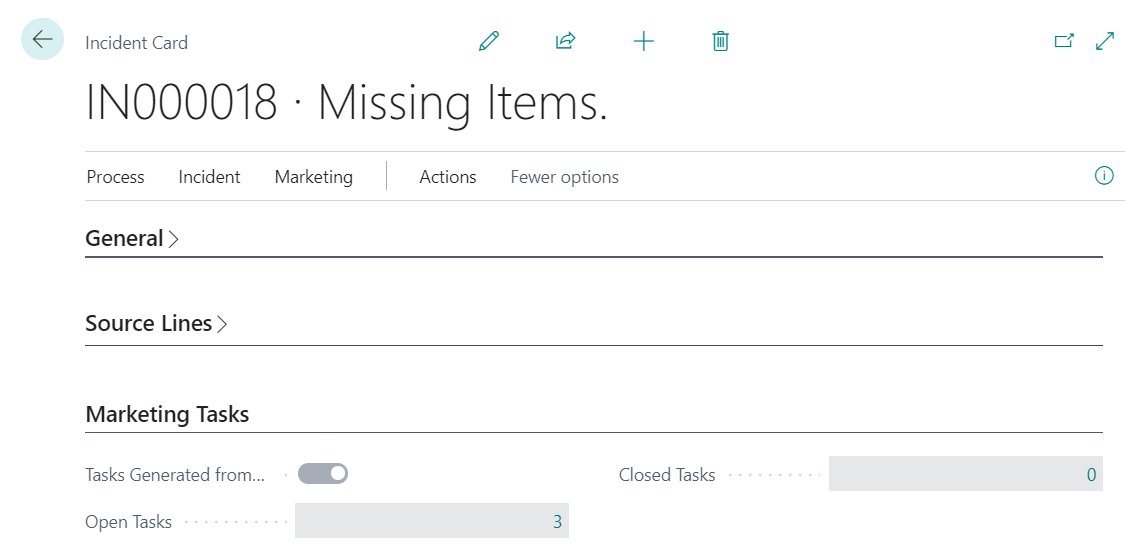
Task: Open the Process menu
Action: click(x=115, y=177)
